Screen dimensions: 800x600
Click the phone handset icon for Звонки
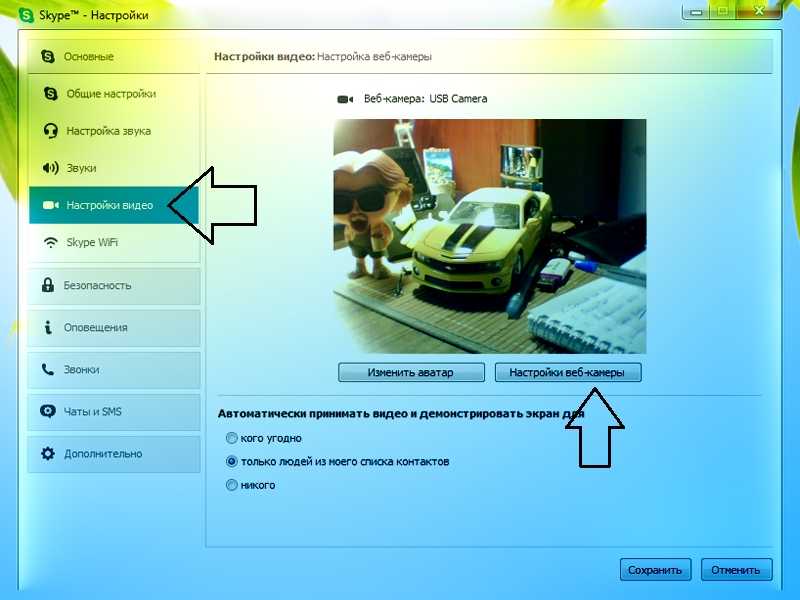tap(47, 369)
